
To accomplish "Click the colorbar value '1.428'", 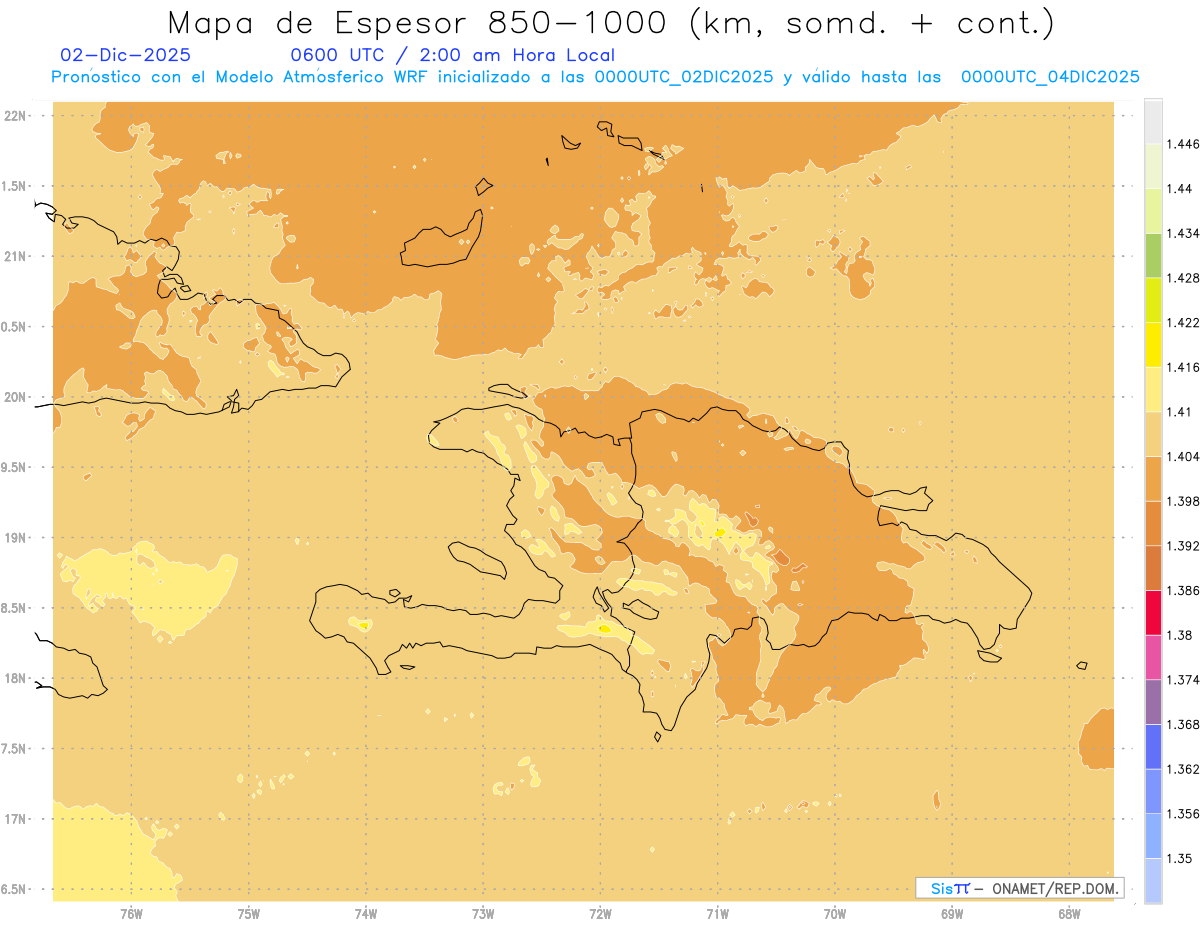I will coord(1185,278).
